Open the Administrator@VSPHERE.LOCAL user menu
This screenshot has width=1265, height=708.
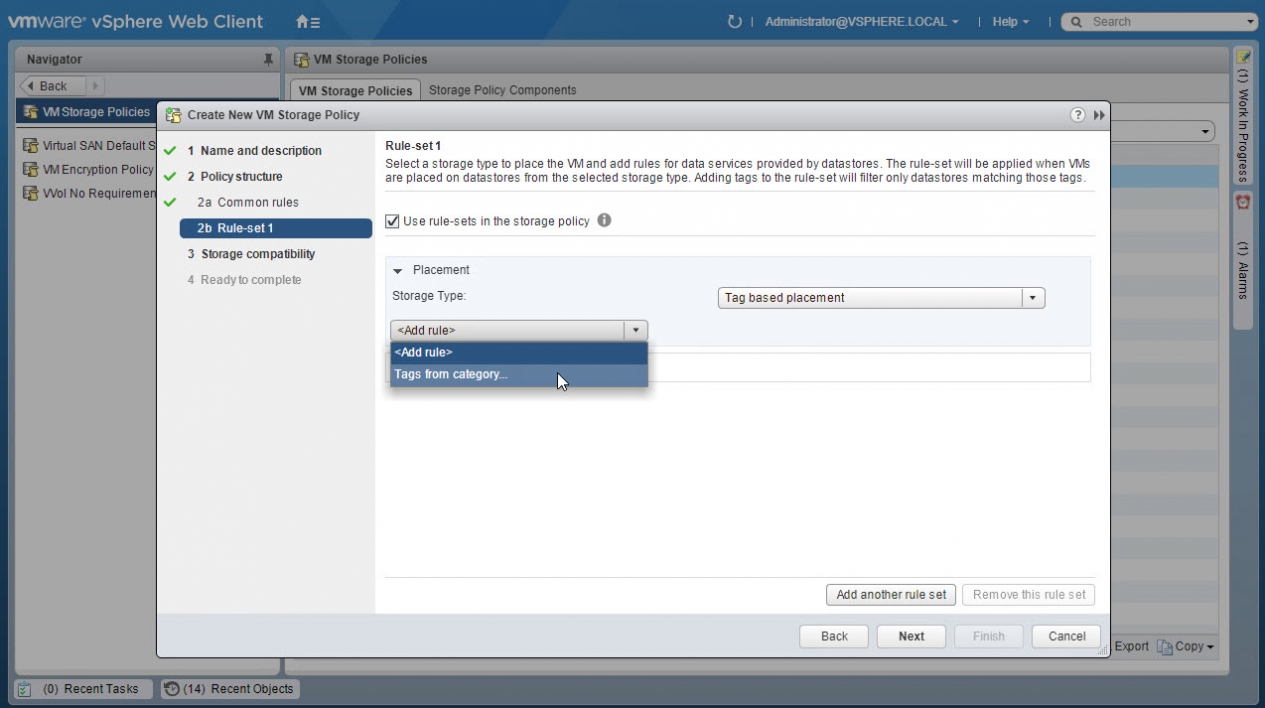point(861,22)
